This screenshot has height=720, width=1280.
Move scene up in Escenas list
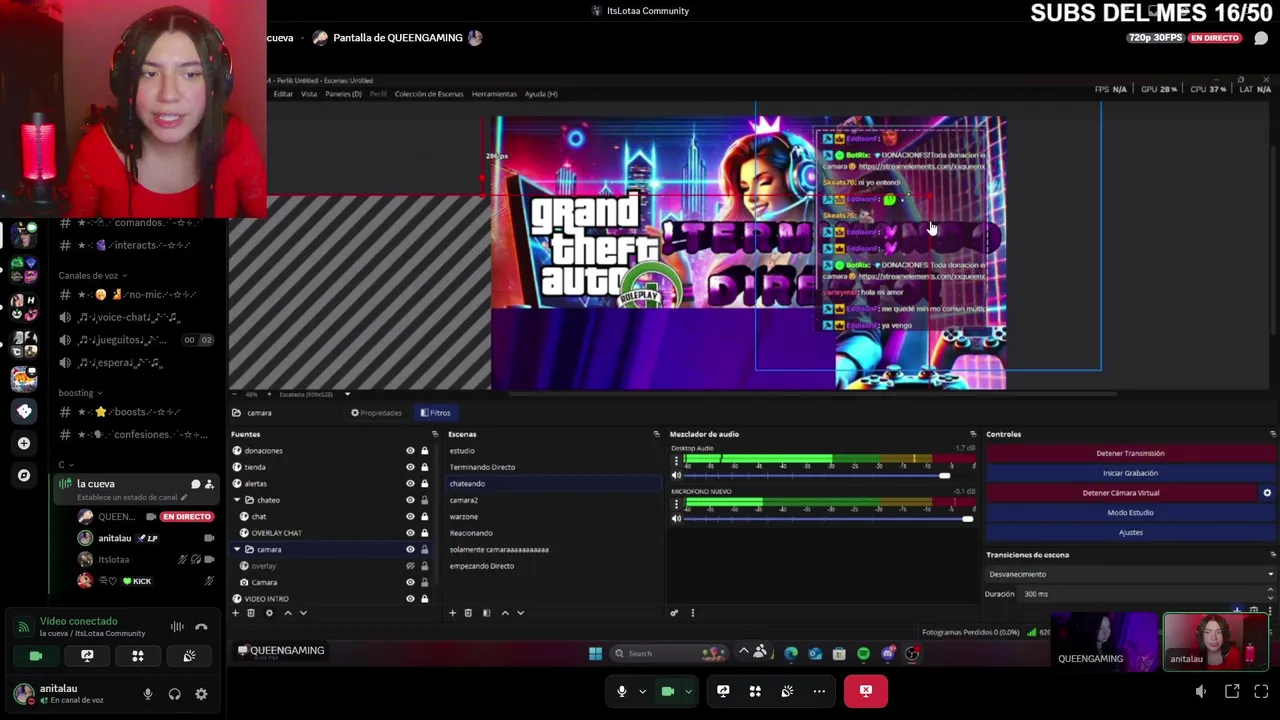505,613
